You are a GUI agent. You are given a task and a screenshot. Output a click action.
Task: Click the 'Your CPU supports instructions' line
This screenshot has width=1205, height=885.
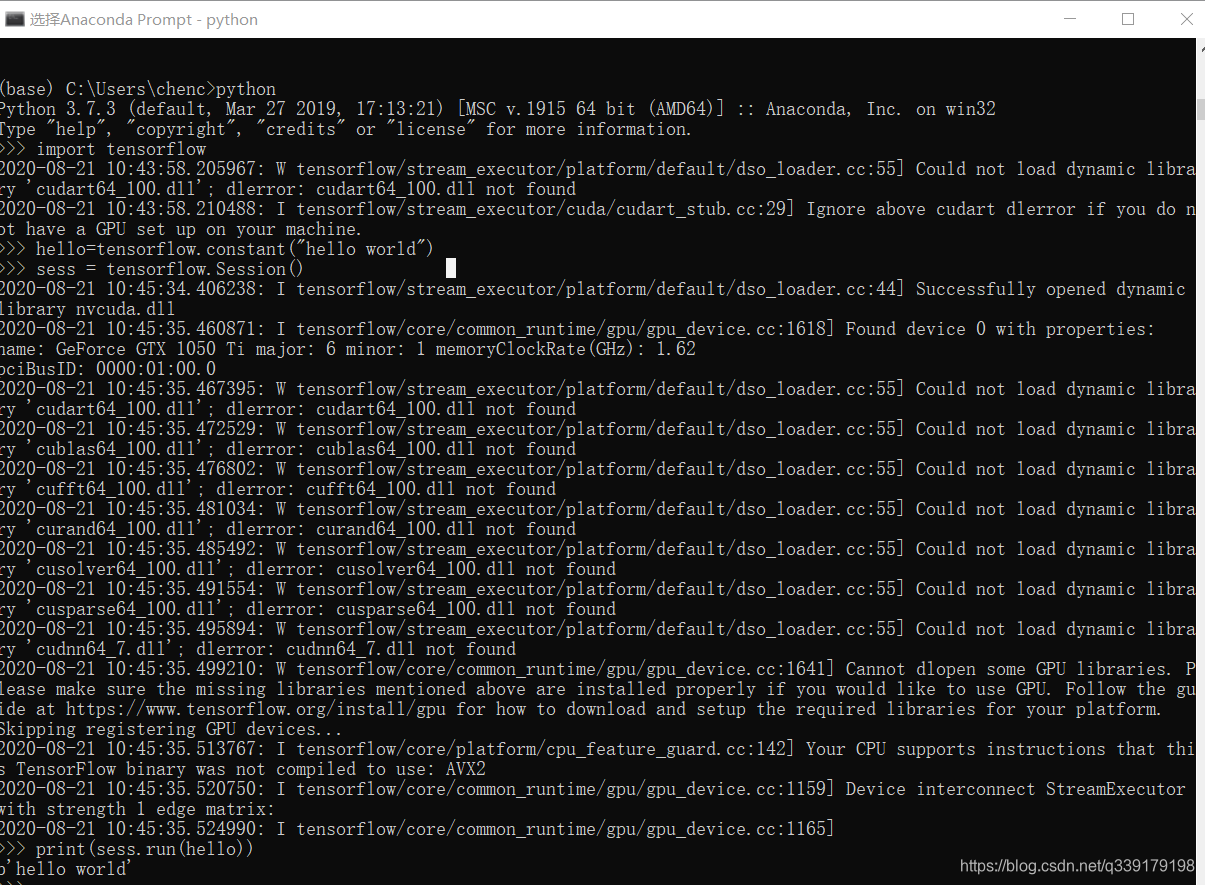pyautogui.click(x=598, y=749)
